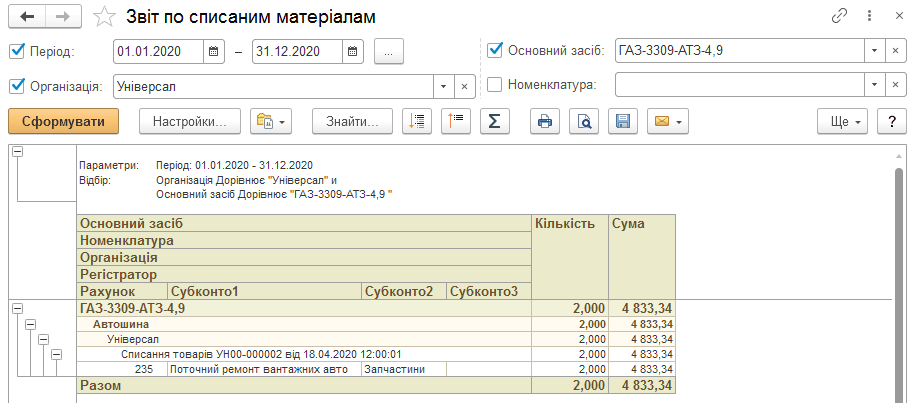Image resolution: width=916 pixels, height=403 pixels.
Task: Go back with the left arrow button
Action: point(27,16)
